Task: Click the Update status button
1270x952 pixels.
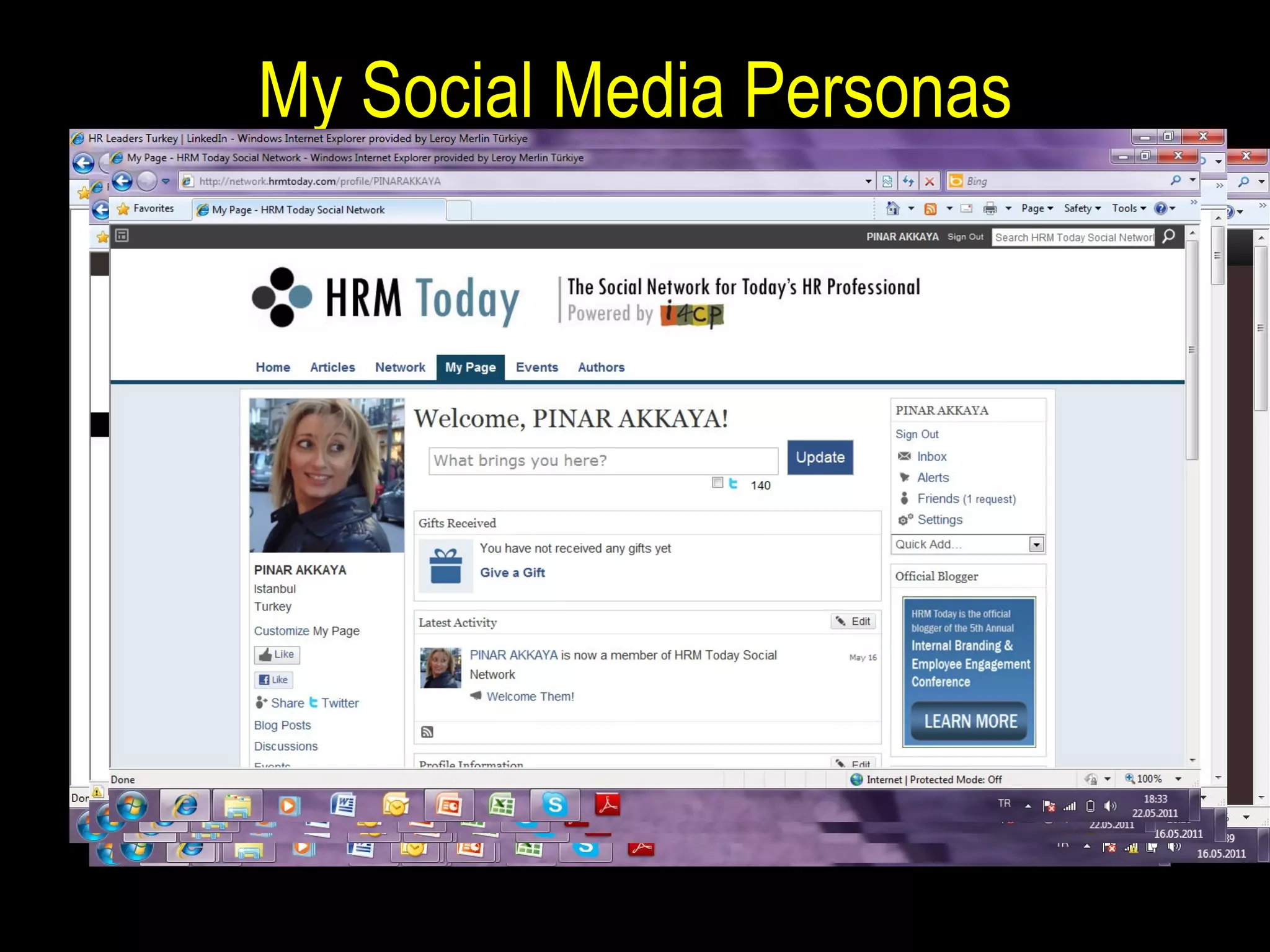Action: click(x=820, y=457)
